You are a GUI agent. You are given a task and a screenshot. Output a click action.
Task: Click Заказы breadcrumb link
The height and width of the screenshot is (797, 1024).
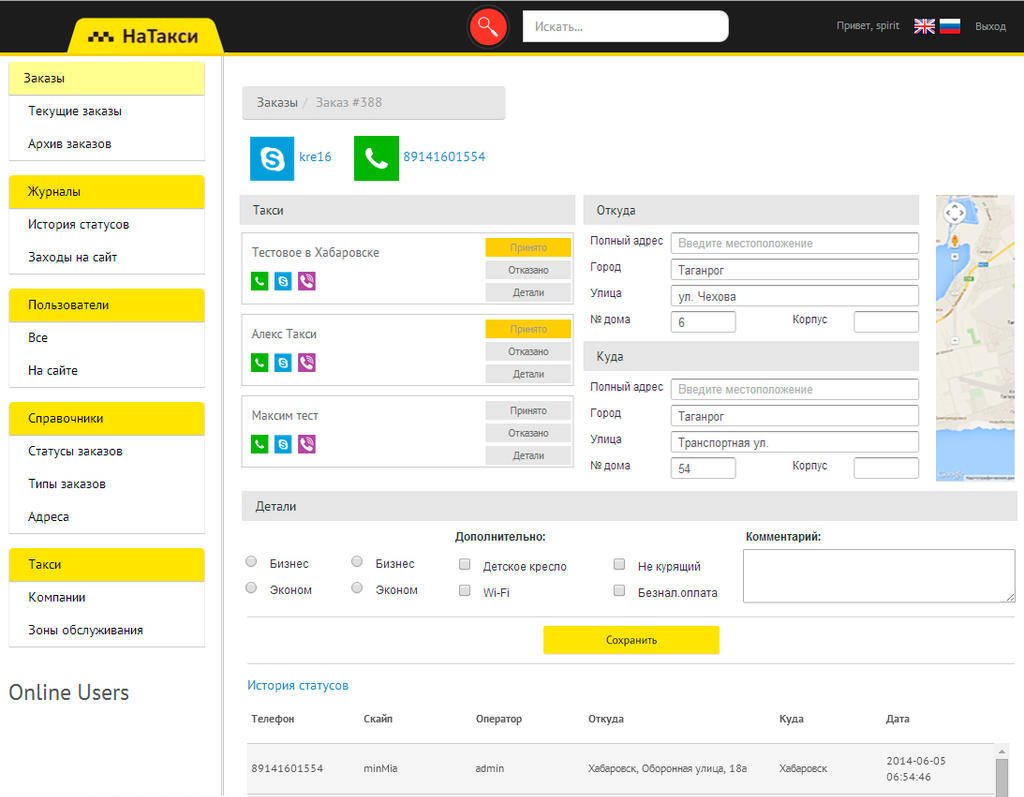pos(277,103)
